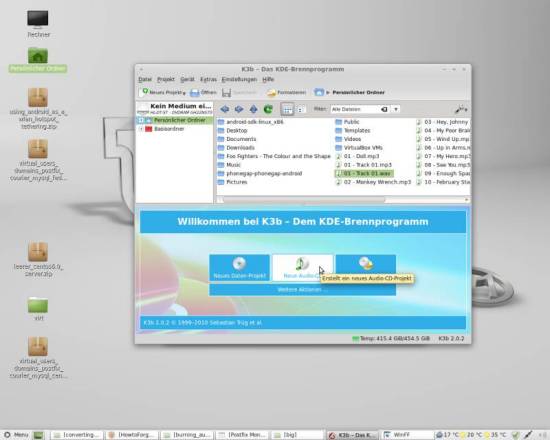Screen dimensions: 550x440
Task: Click the horizontal scrollbar of file list
Action: click(304, 200)
